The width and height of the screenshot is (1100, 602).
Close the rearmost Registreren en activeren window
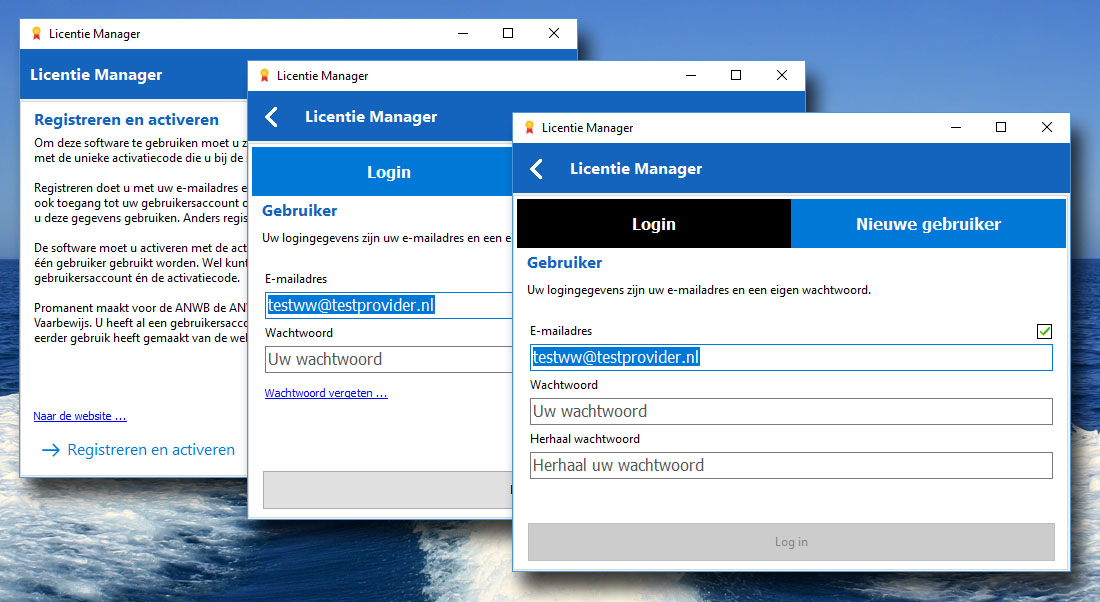point(554,34)
